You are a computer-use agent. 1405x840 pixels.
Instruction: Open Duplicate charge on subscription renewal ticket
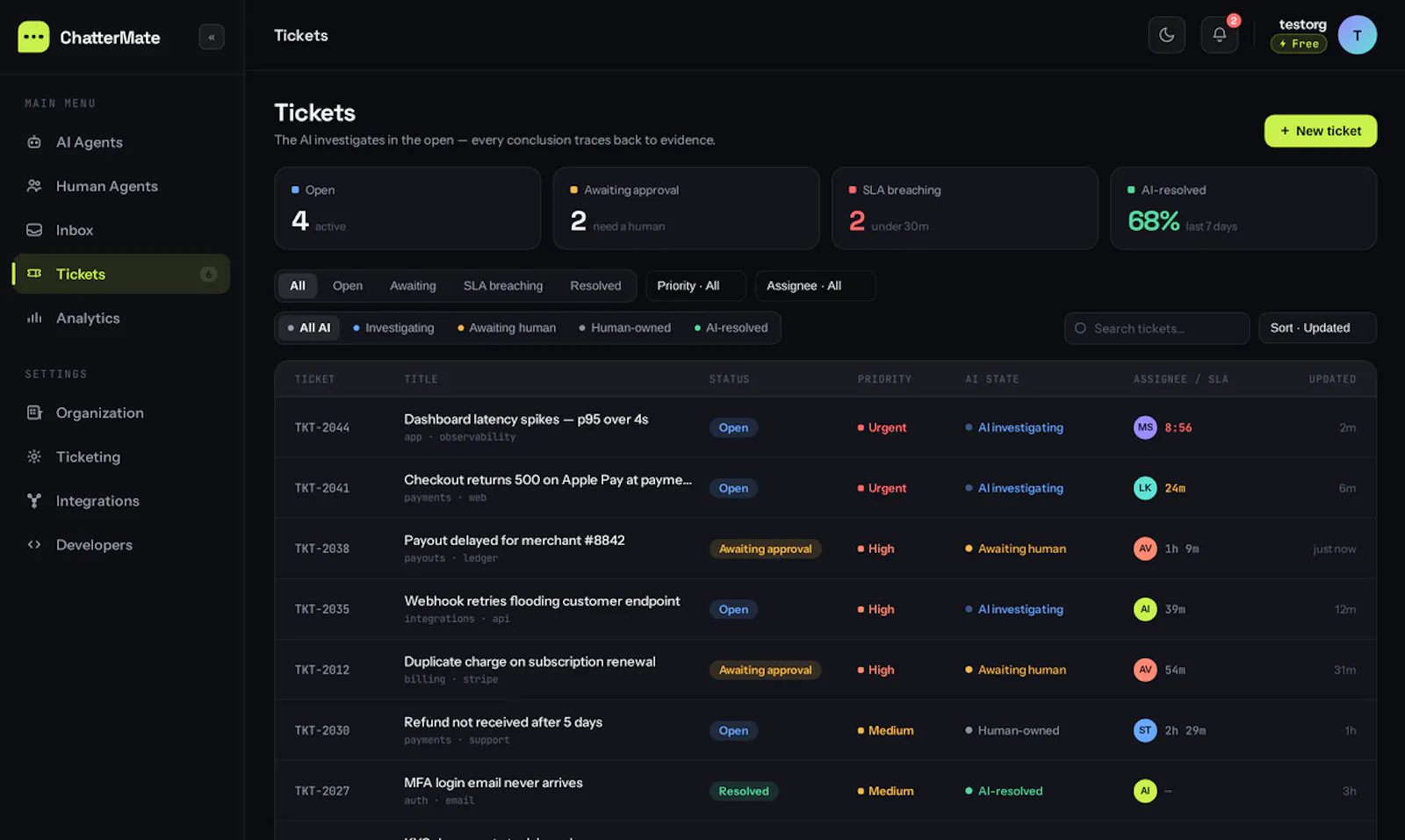[530, 662]
